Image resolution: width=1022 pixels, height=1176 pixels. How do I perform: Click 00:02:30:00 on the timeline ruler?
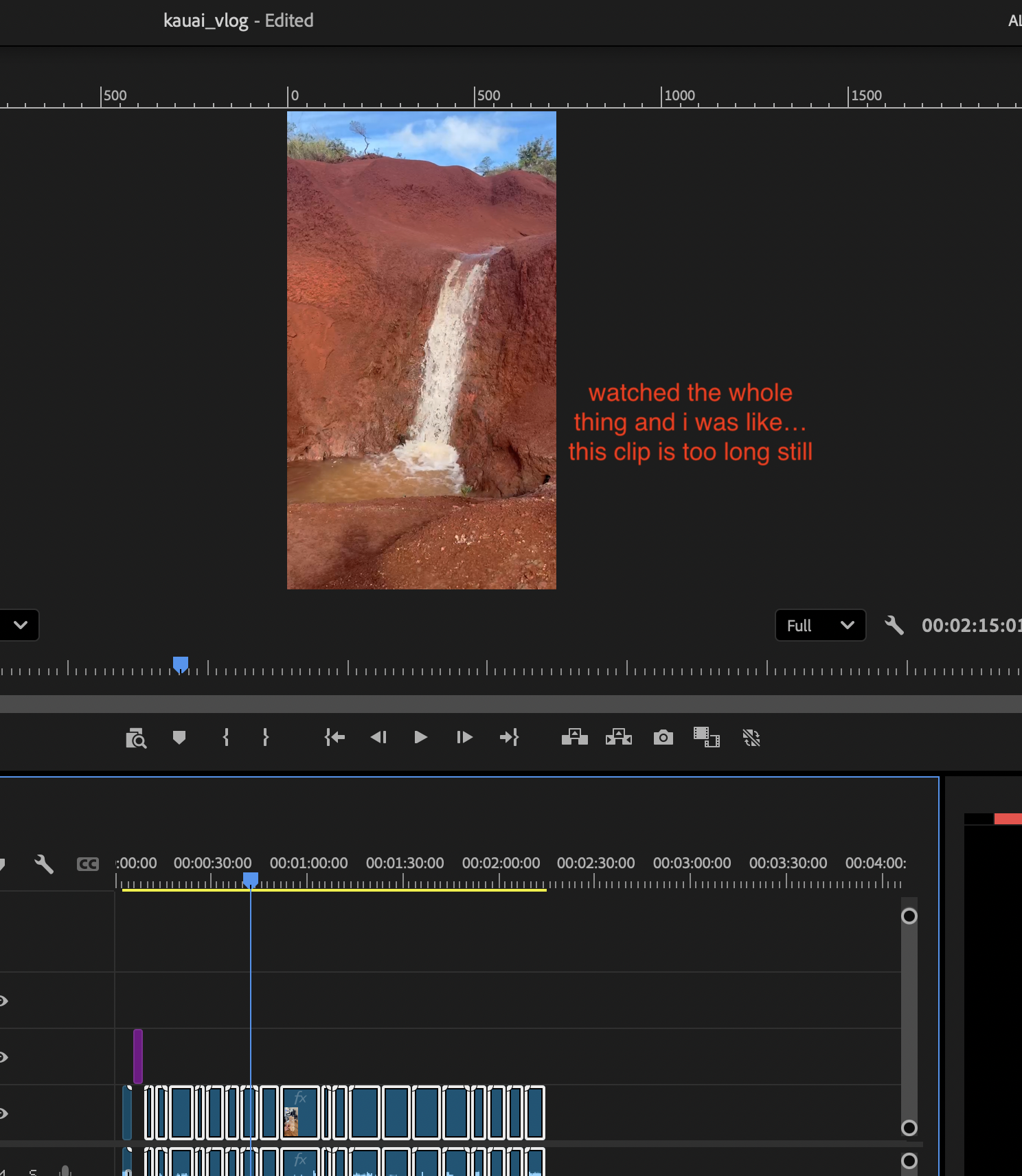coord(596,863)
